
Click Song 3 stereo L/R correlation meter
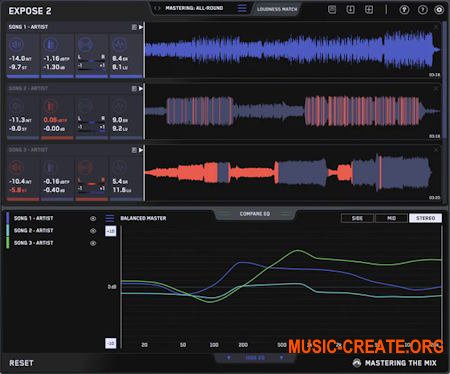click(x=91, y=185)
